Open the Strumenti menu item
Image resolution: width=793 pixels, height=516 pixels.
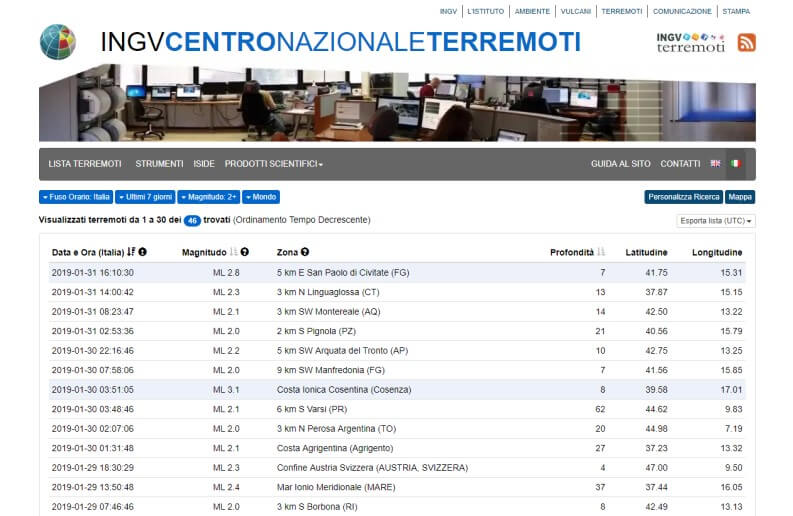tap(159, 164)
